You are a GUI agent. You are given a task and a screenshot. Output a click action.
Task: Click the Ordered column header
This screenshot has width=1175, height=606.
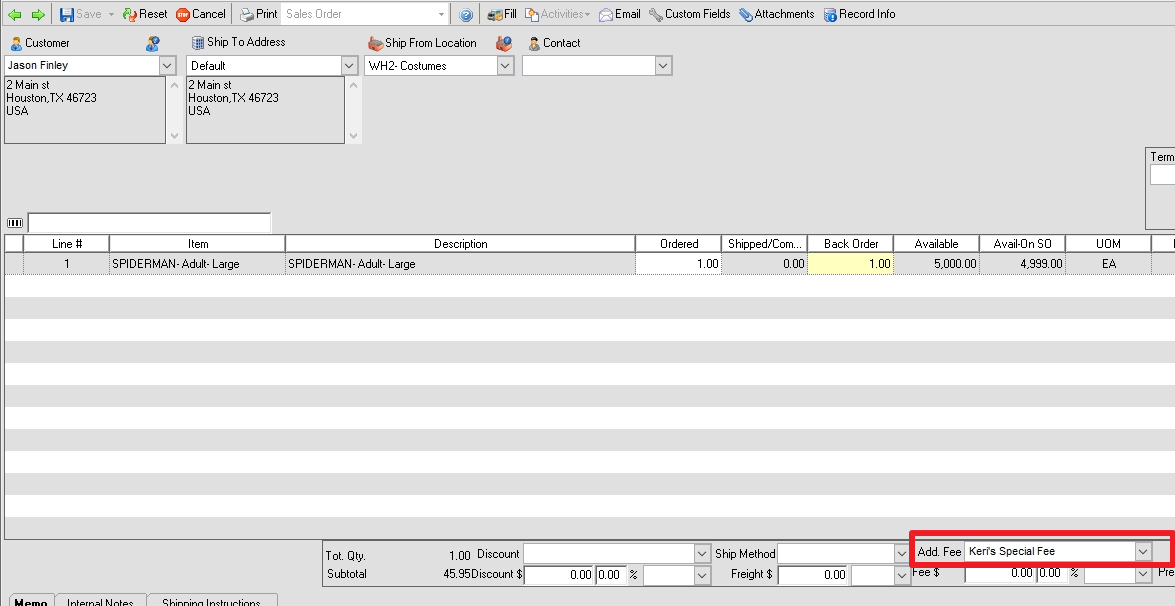pos(679,244)
